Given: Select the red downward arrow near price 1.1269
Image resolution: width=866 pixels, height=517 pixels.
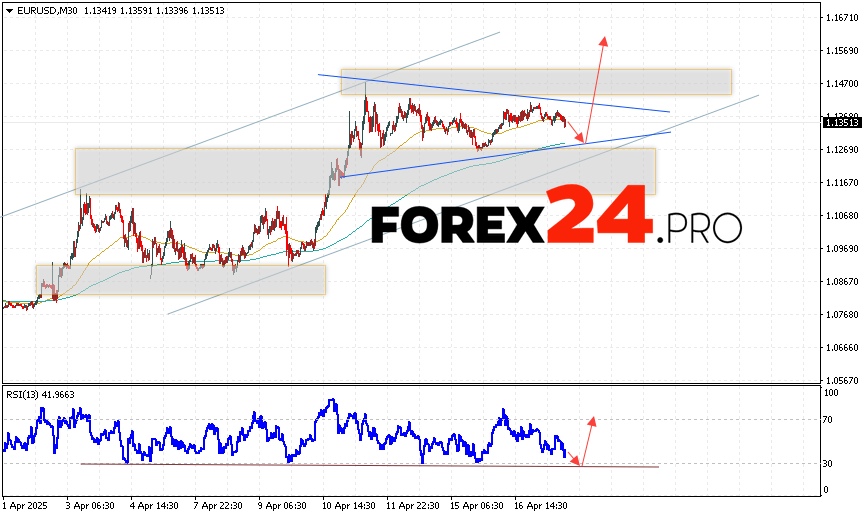Looking at the screenshot, I should click(x=578, y=133).
